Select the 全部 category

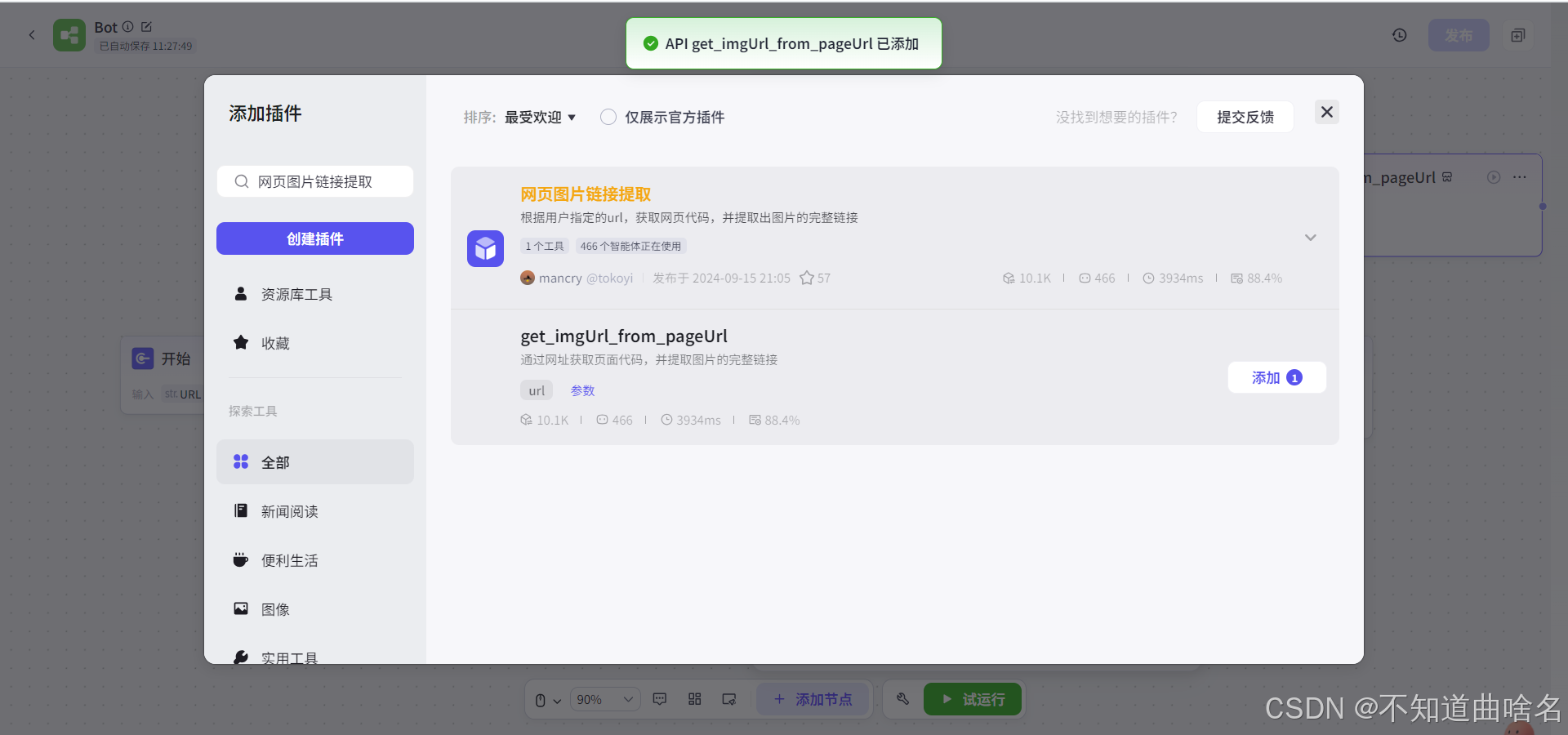click(x=315, y=462)
